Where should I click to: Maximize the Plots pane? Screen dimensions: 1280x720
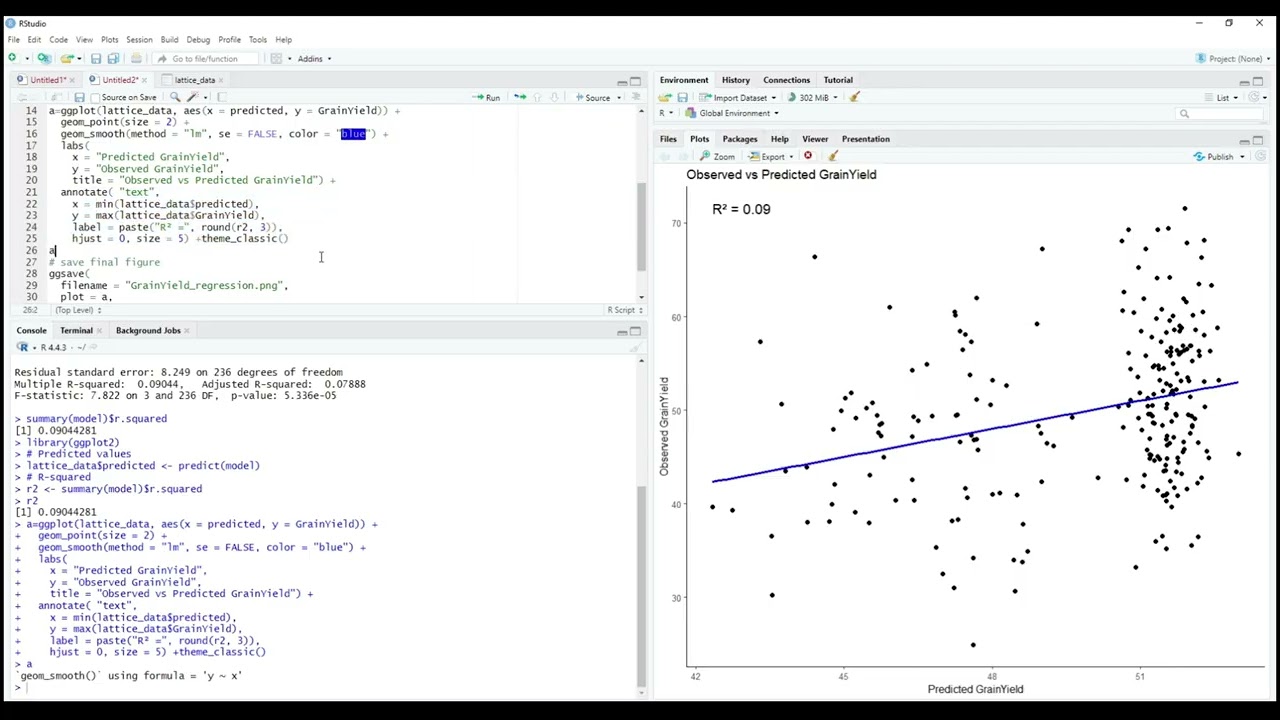click(x=1258, y=139)
